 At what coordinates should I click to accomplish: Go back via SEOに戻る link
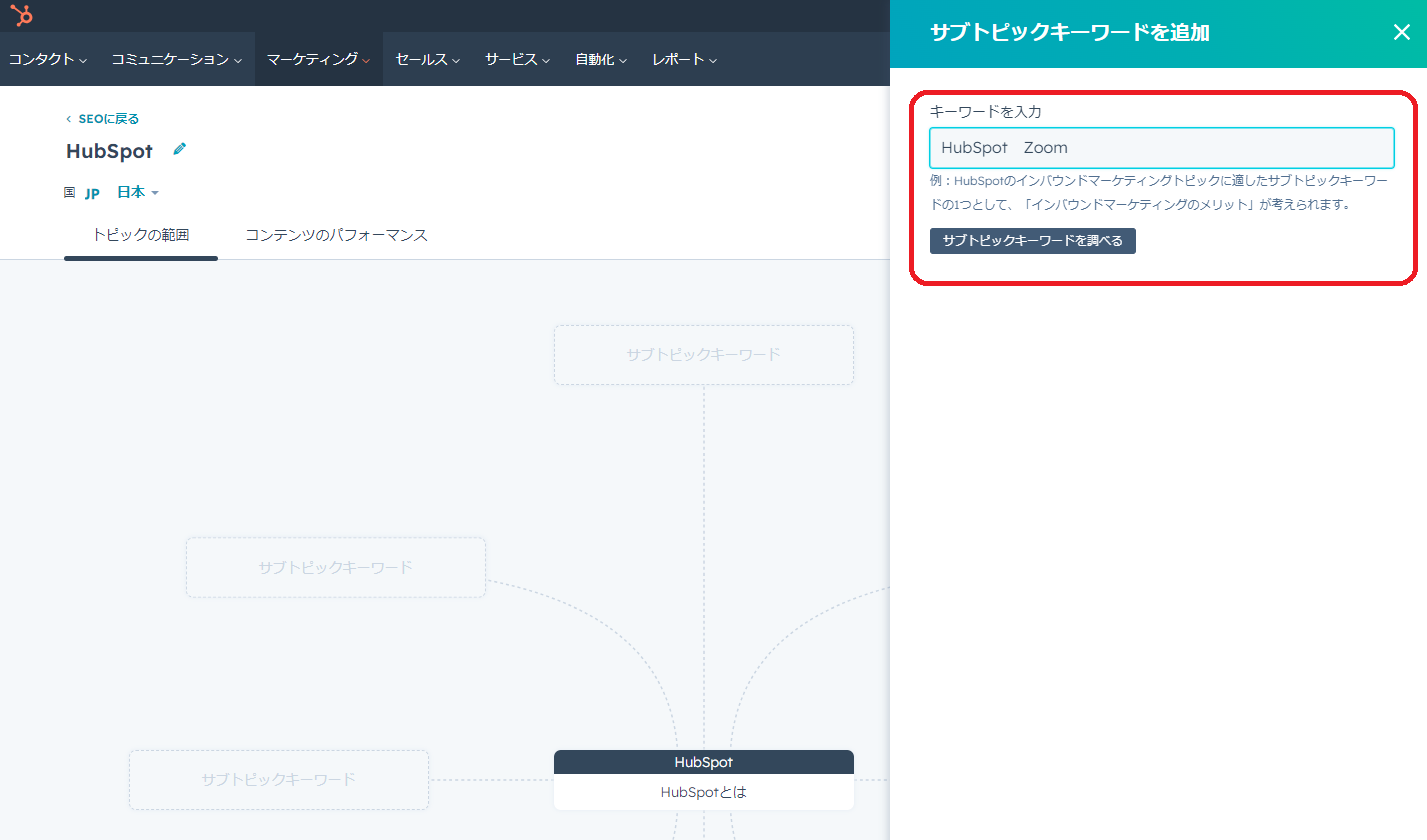coord(103,119)
